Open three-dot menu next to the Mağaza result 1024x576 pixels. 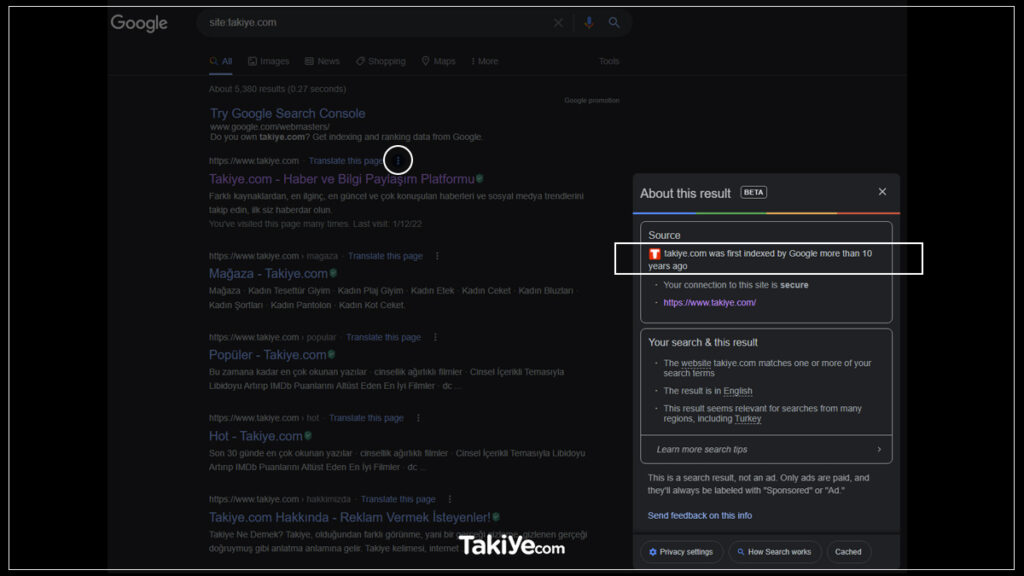click(437, 256)
